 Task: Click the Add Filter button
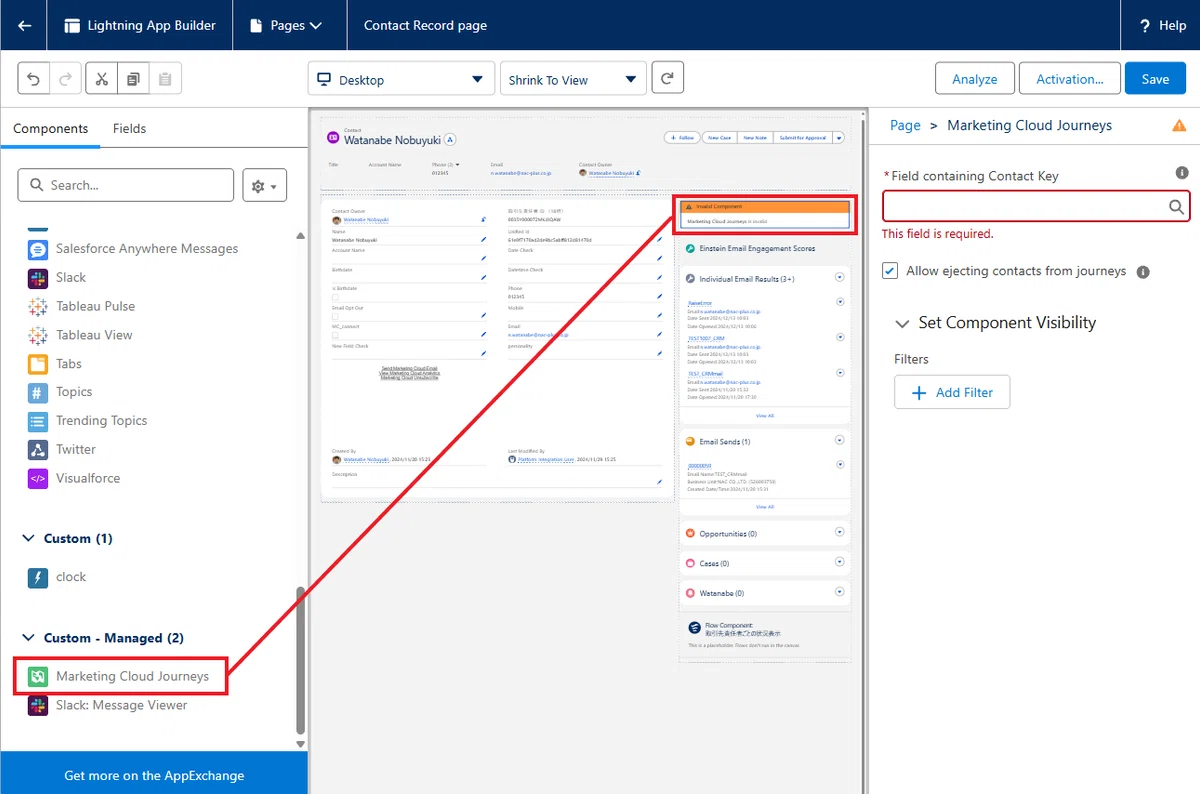coord(952,392)
